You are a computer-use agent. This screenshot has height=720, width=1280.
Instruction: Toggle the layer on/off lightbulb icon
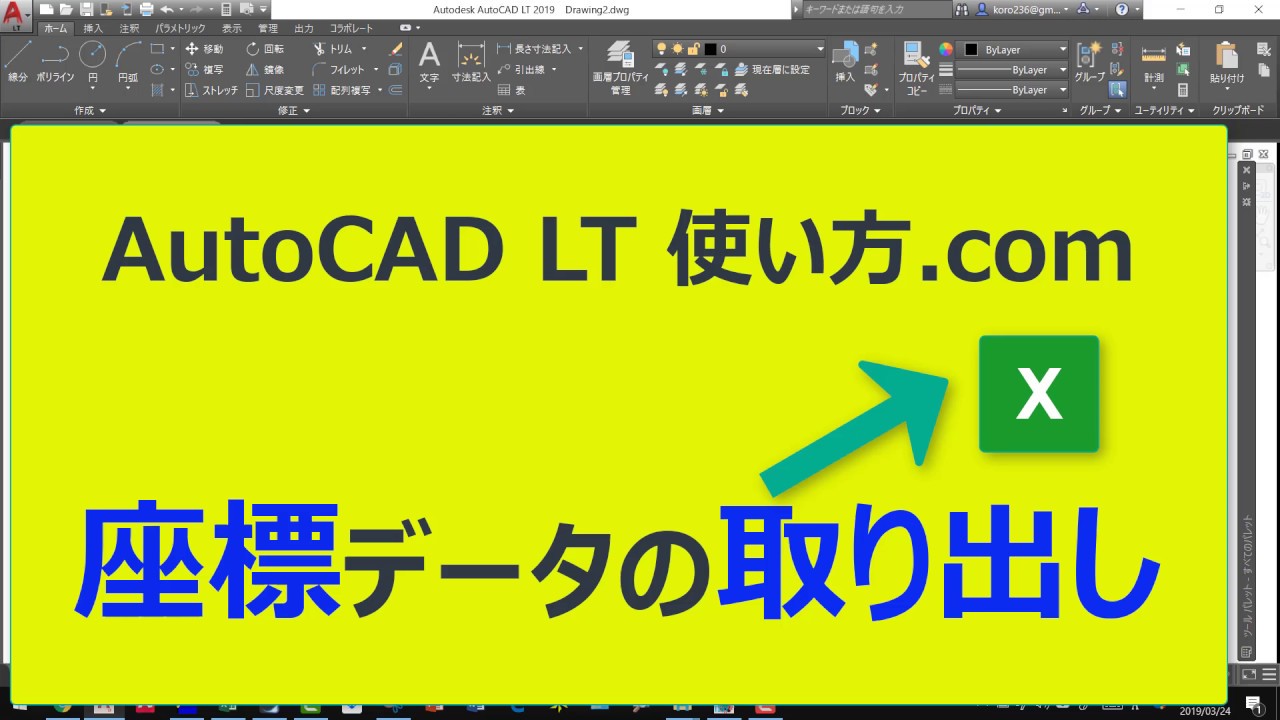[x=661, y=49]
